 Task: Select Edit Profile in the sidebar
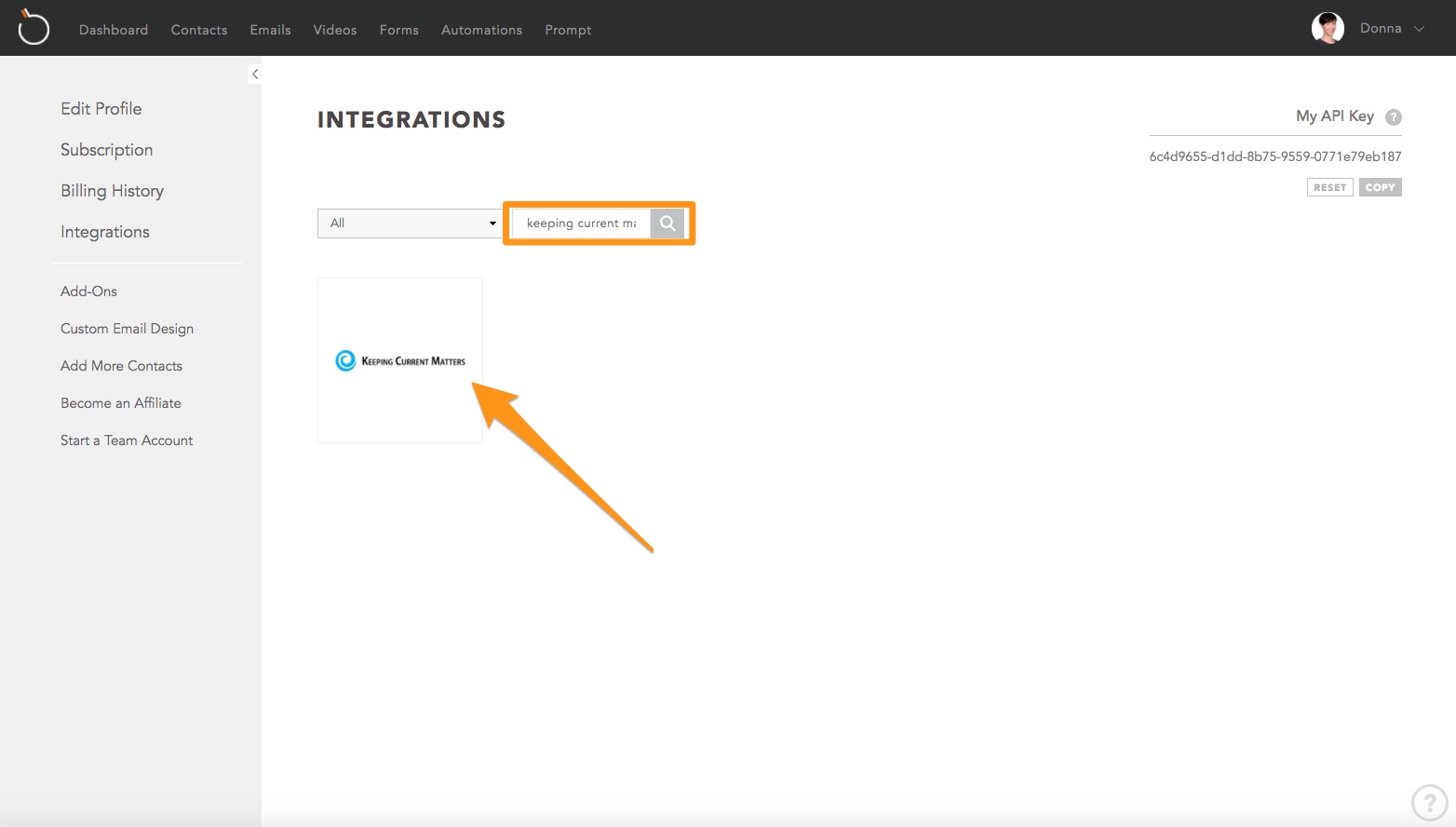[101, 109]
